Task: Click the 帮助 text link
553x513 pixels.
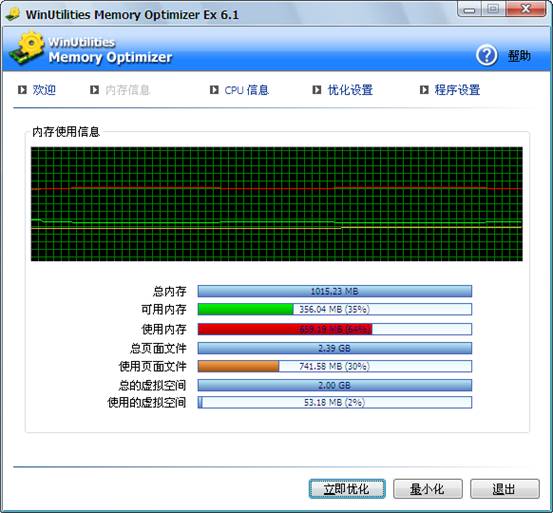Action: (519, 56)
